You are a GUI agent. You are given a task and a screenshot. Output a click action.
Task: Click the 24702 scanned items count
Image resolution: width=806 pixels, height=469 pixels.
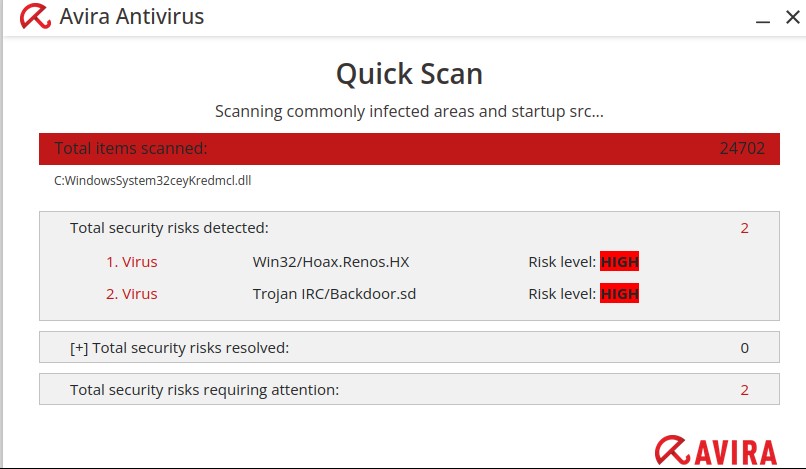pos(742,149)
